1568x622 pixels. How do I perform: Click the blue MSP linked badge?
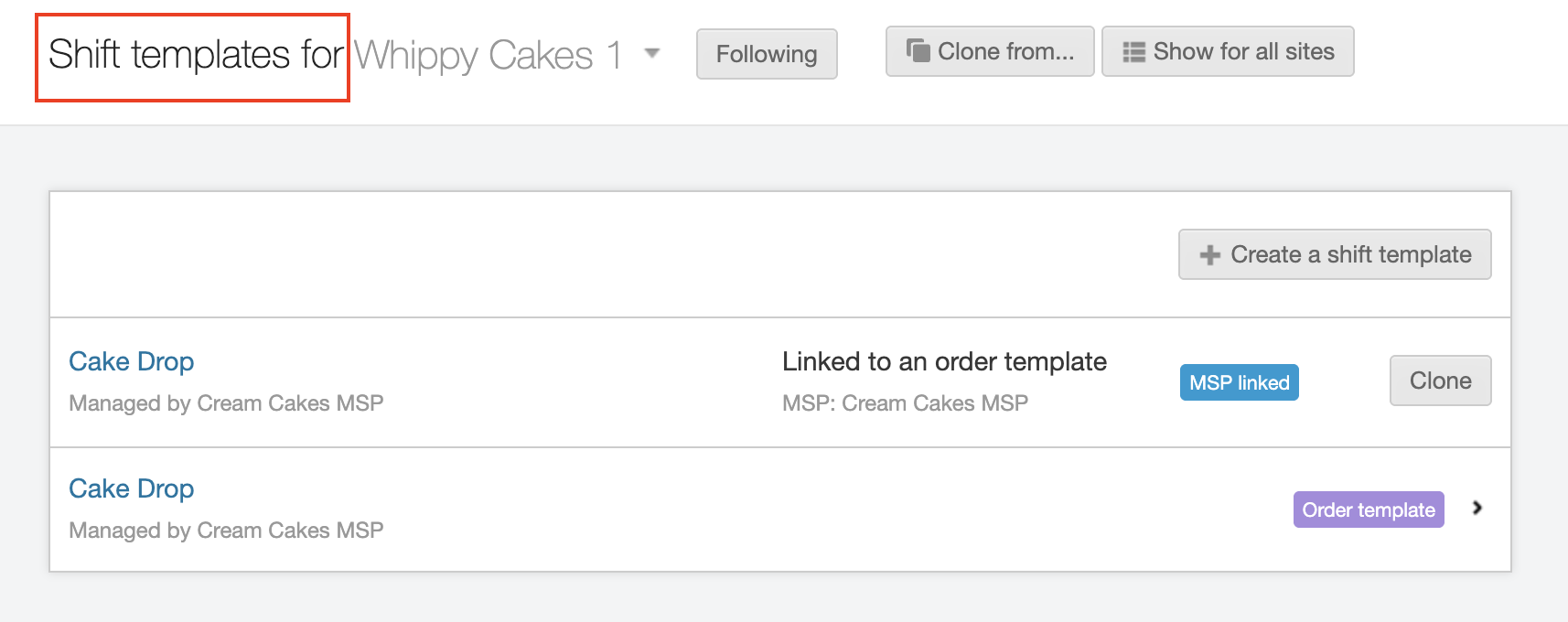[x=1239, y=382]
